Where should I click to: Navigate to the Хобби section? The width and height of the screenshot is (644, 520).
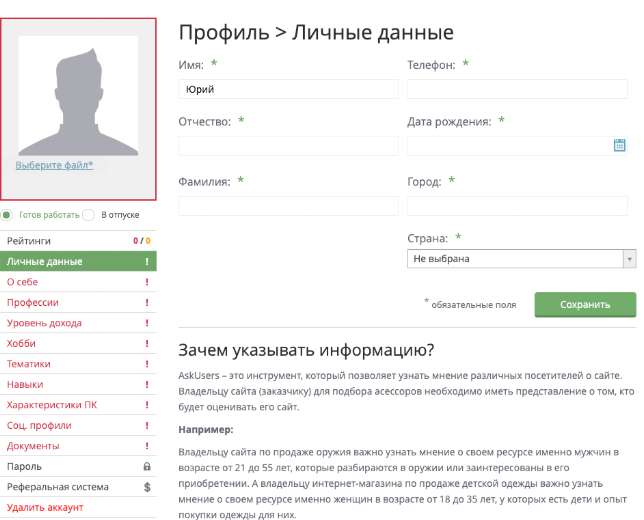21,343
